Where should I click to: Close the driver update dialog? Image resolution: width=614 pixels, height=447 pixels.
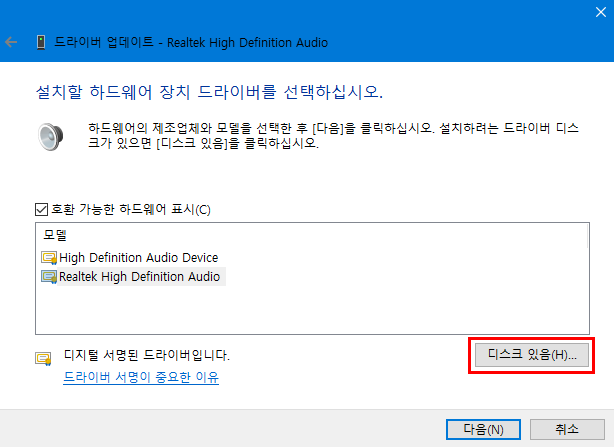[601, 12]
